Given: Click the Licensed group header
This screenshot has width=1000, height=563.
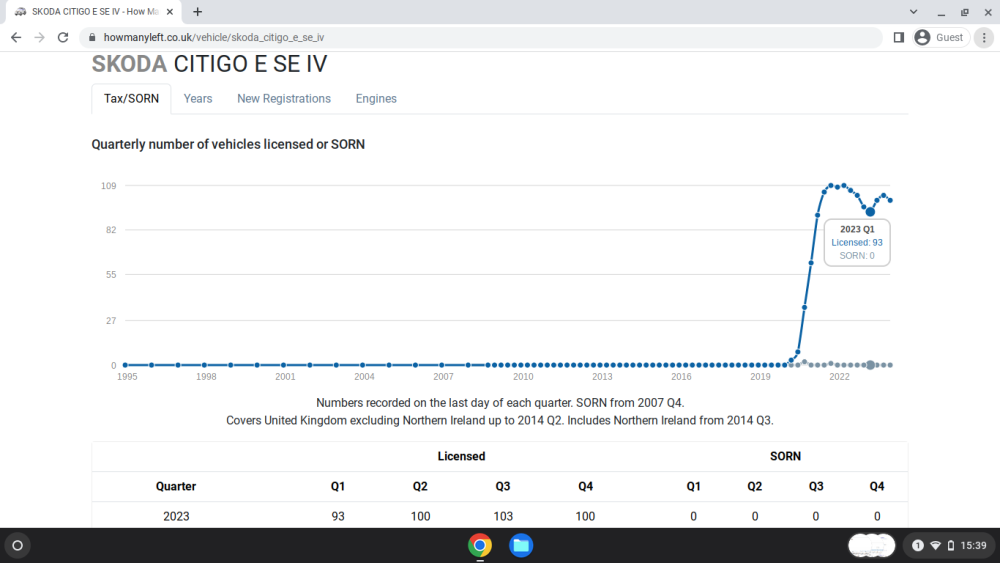Looking at the screenshot, I should coord(461,457).
